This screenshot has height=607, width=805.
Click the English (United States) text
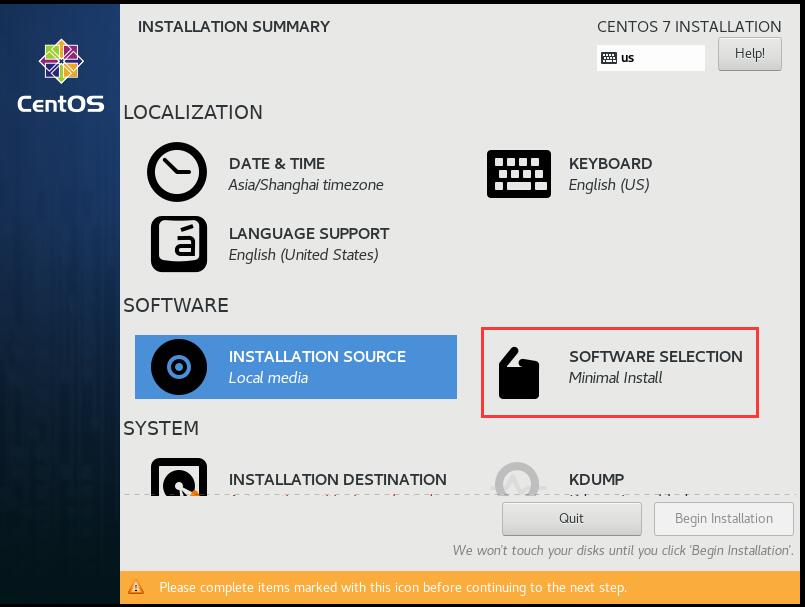[x=303, y=255]
